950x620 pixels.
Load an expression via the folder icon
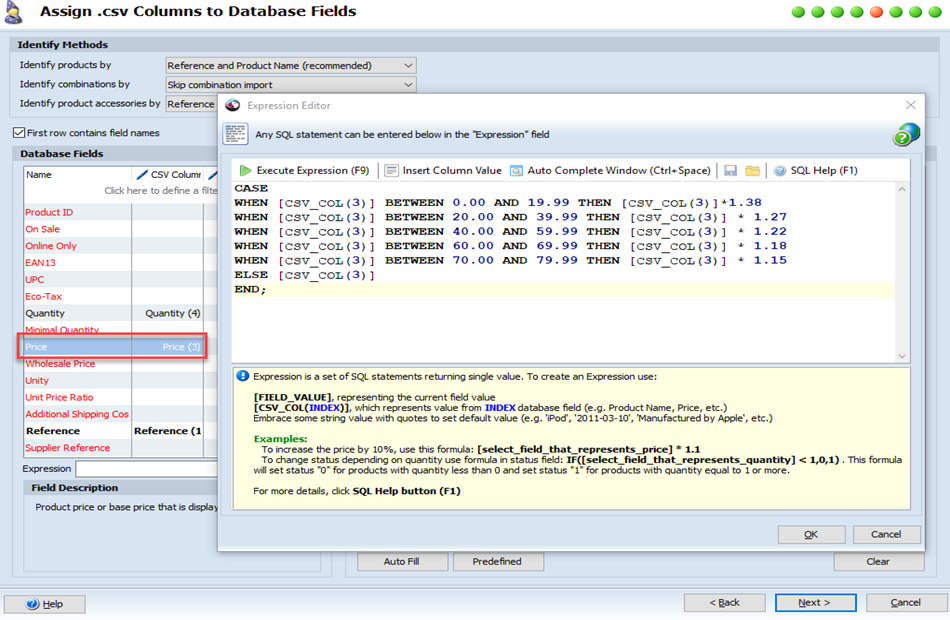752,170
